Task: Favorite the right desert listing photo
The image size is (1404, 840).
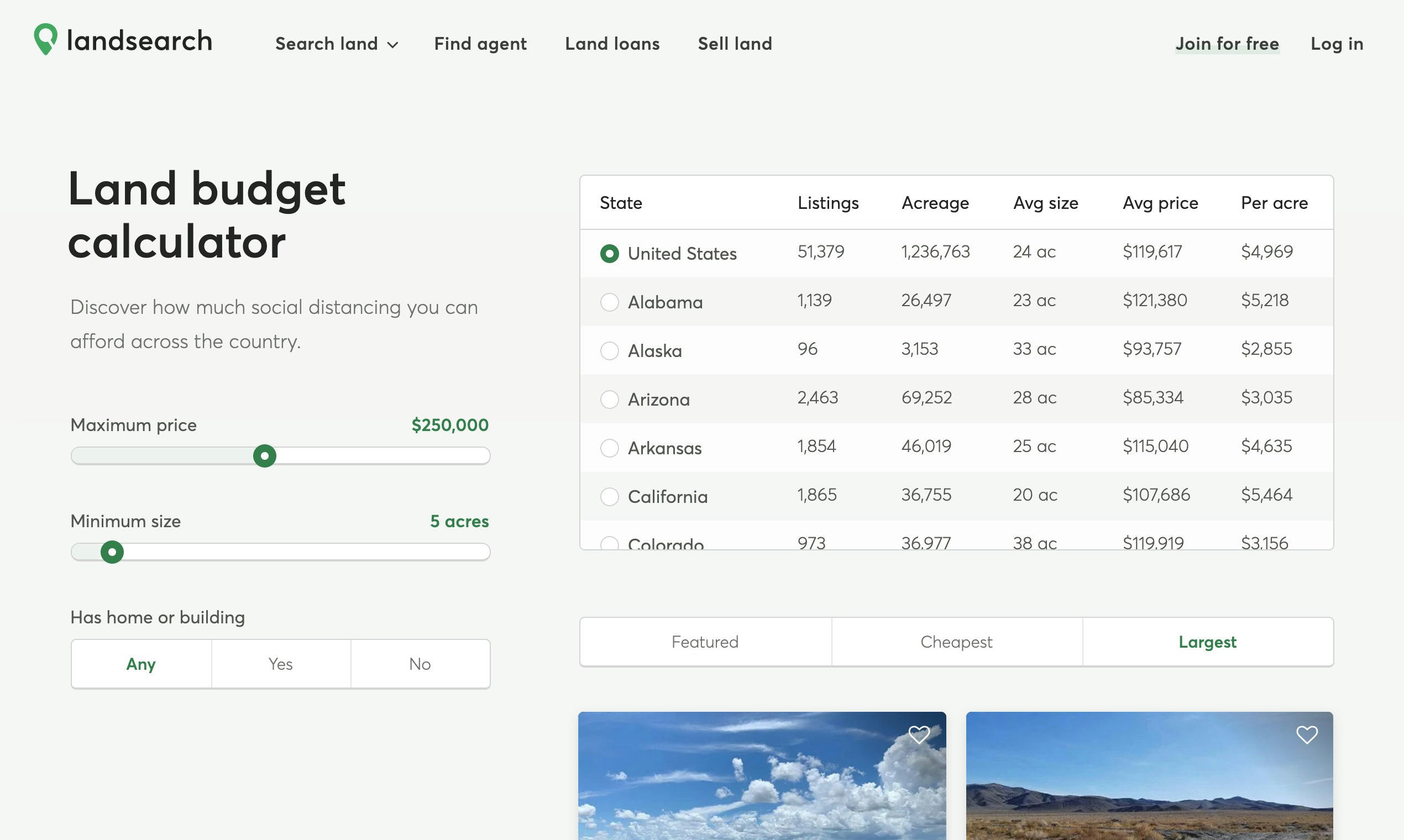Action: click(1306, 733)
